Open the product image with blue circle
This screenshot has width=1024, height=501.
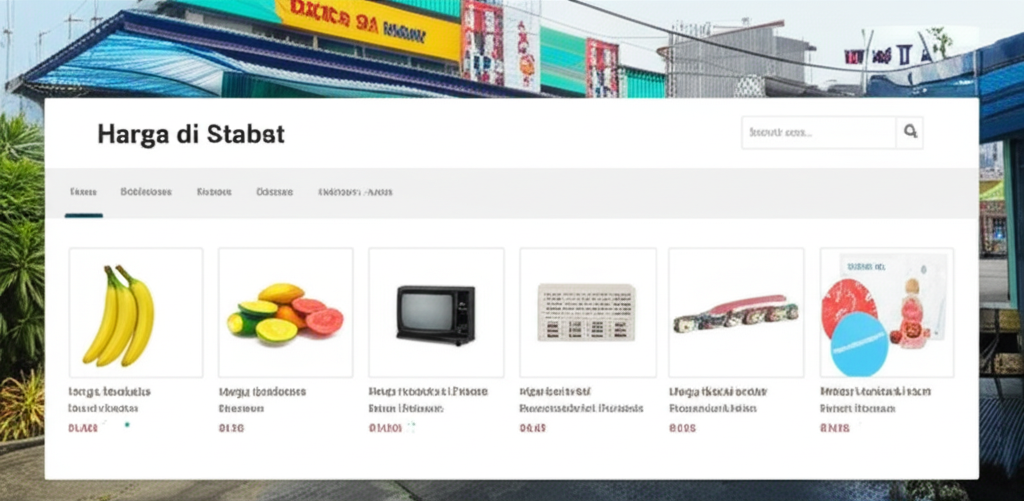[887, 312]
